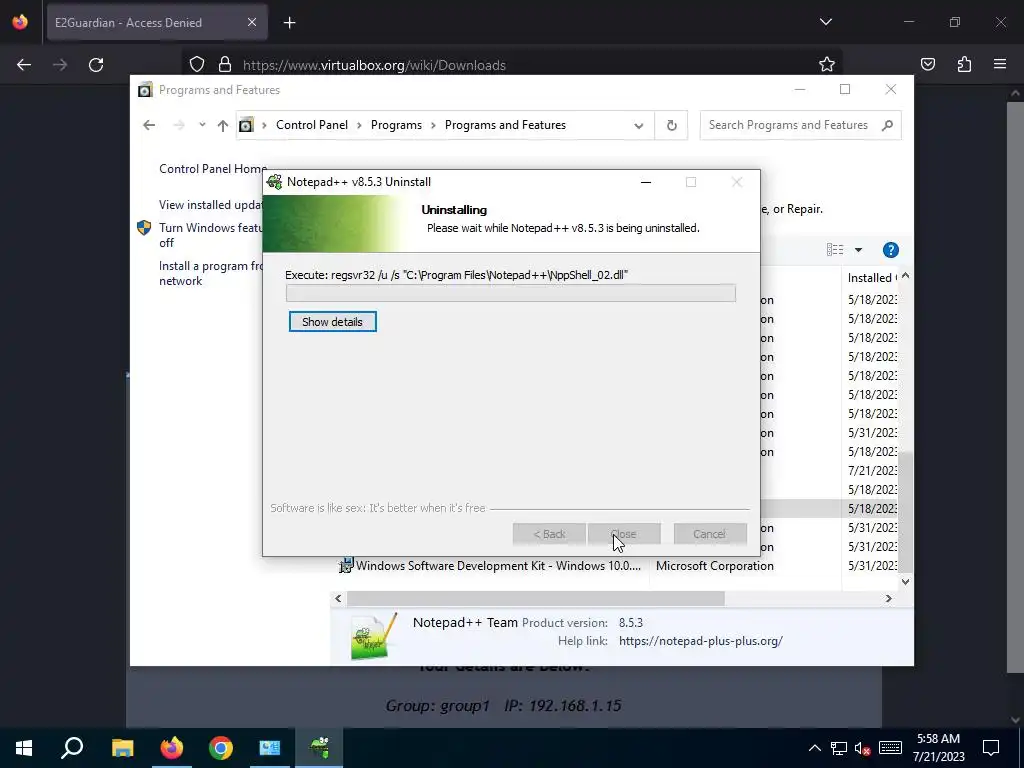Click Programs breadcrumb segment
The image size is (1024, 768).
396,125
